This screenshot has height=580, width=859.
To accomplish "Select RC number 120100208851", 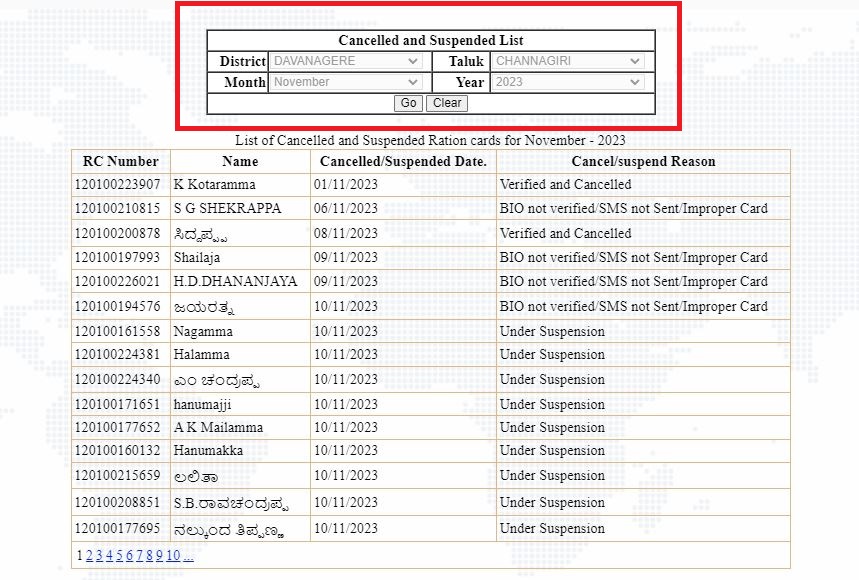I will 117,502.
